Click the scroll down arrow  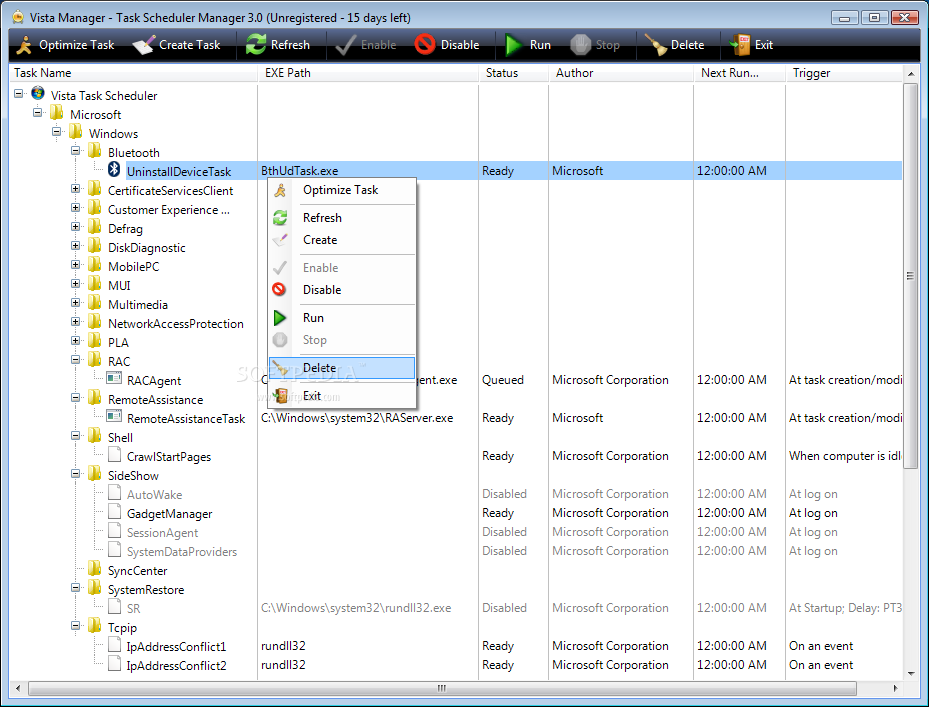coord(910,674)
